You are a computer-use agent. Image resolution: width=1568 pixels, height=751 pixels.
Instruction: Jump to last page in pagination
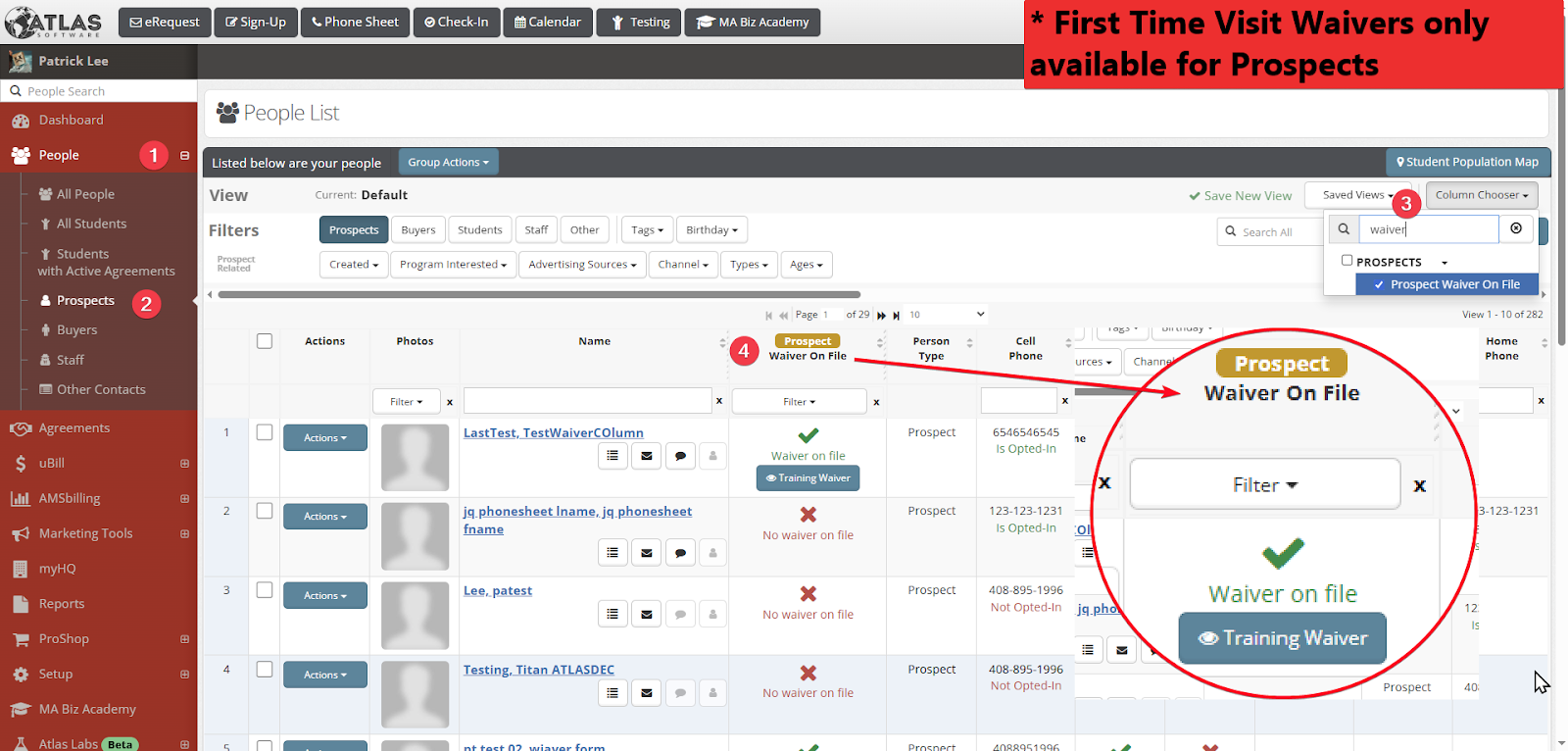click(x=896, y=315)
